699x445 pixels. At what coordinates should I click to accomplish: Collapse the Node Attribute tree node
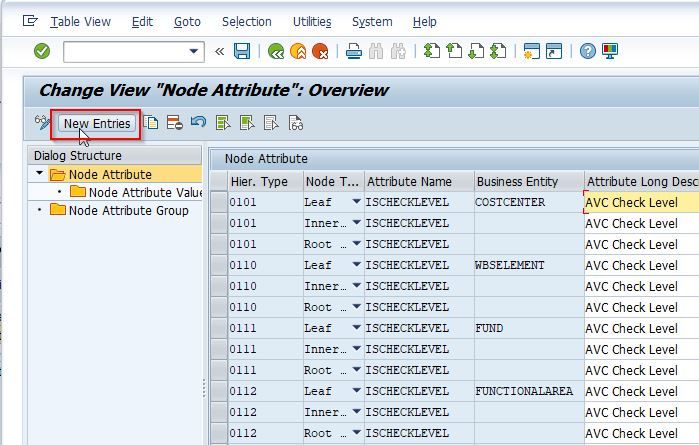(40, 173)
